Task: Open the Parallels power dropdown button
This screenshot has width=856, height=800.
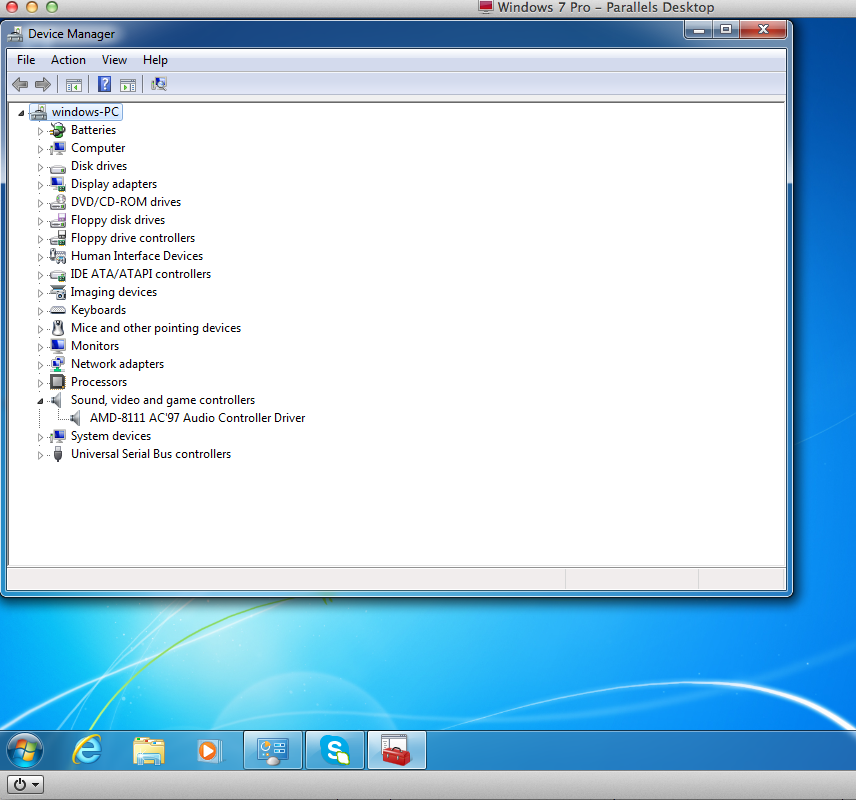Action: pyautogui.click(x=25, y=785)
